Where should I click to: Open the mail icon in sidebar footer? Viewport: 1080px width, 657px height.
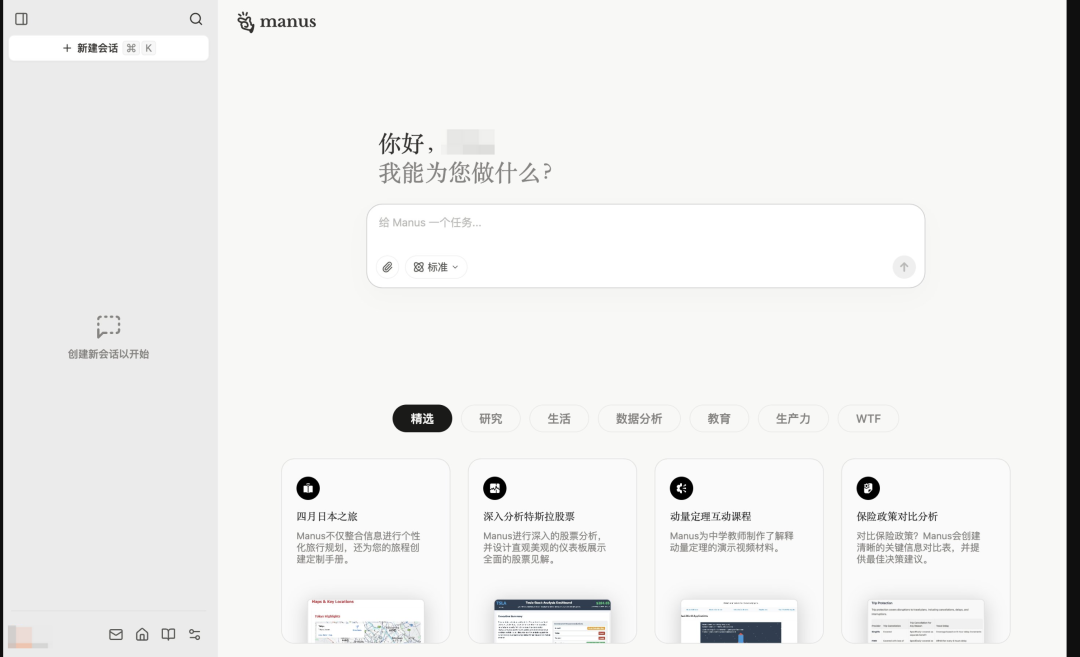[x=116, y=634]
